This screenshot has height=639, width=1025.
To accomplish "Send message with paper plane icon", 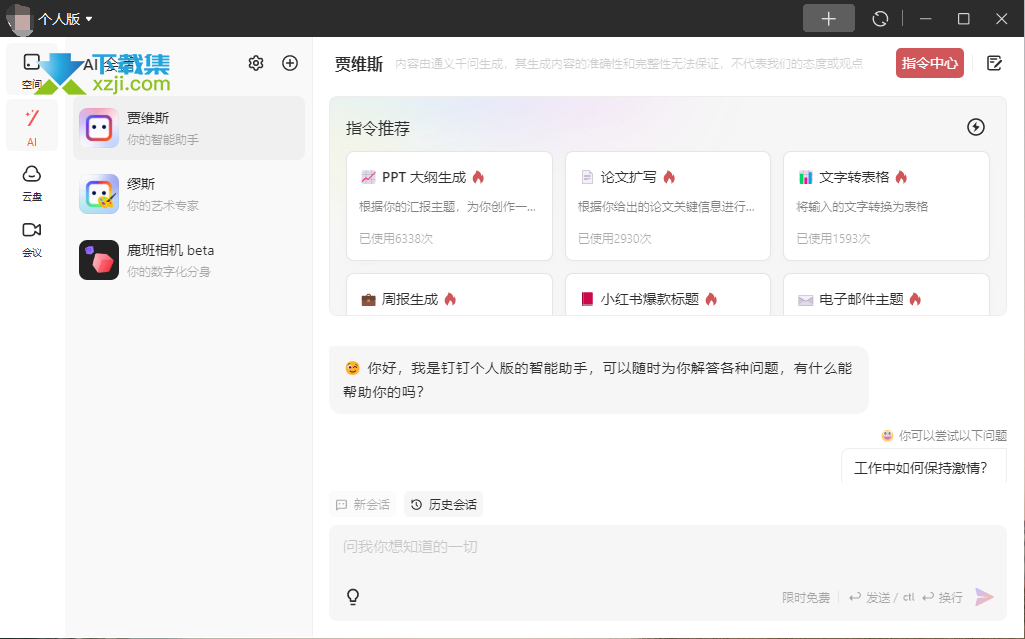I will (984, 597).
